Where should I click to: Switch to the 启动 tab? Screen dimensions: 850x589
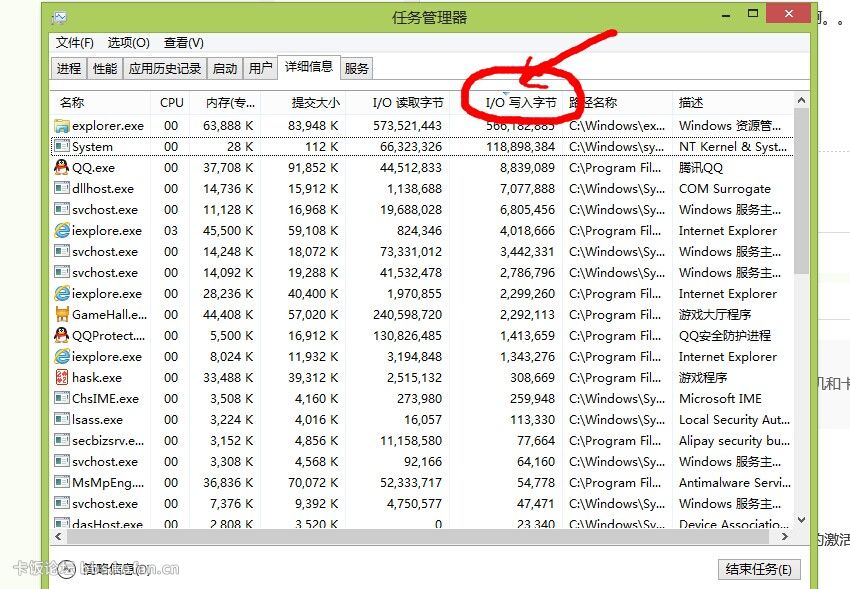(225, 68)
